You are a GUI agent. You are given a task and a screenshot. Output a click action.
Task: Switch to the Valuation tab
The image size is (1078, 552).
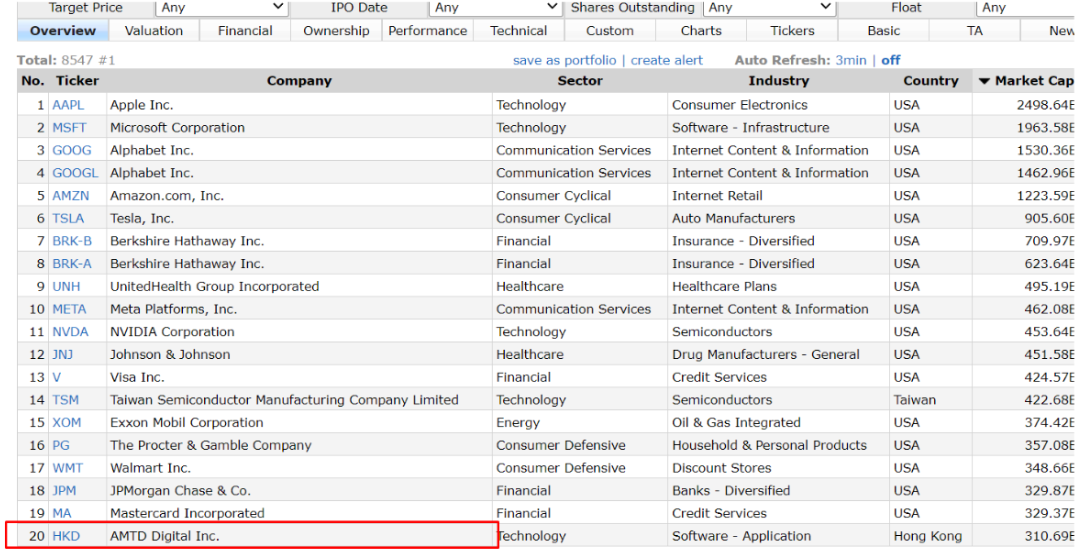tap(154, 31)
